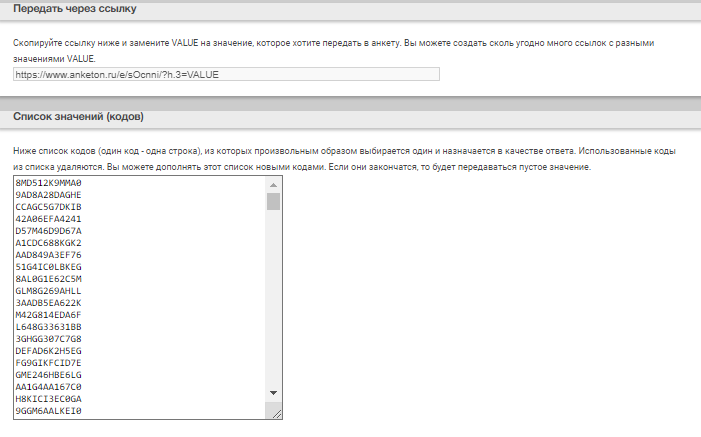
Task: Click on code line 9AD8A28DAGHE
Action: point(48,195)
